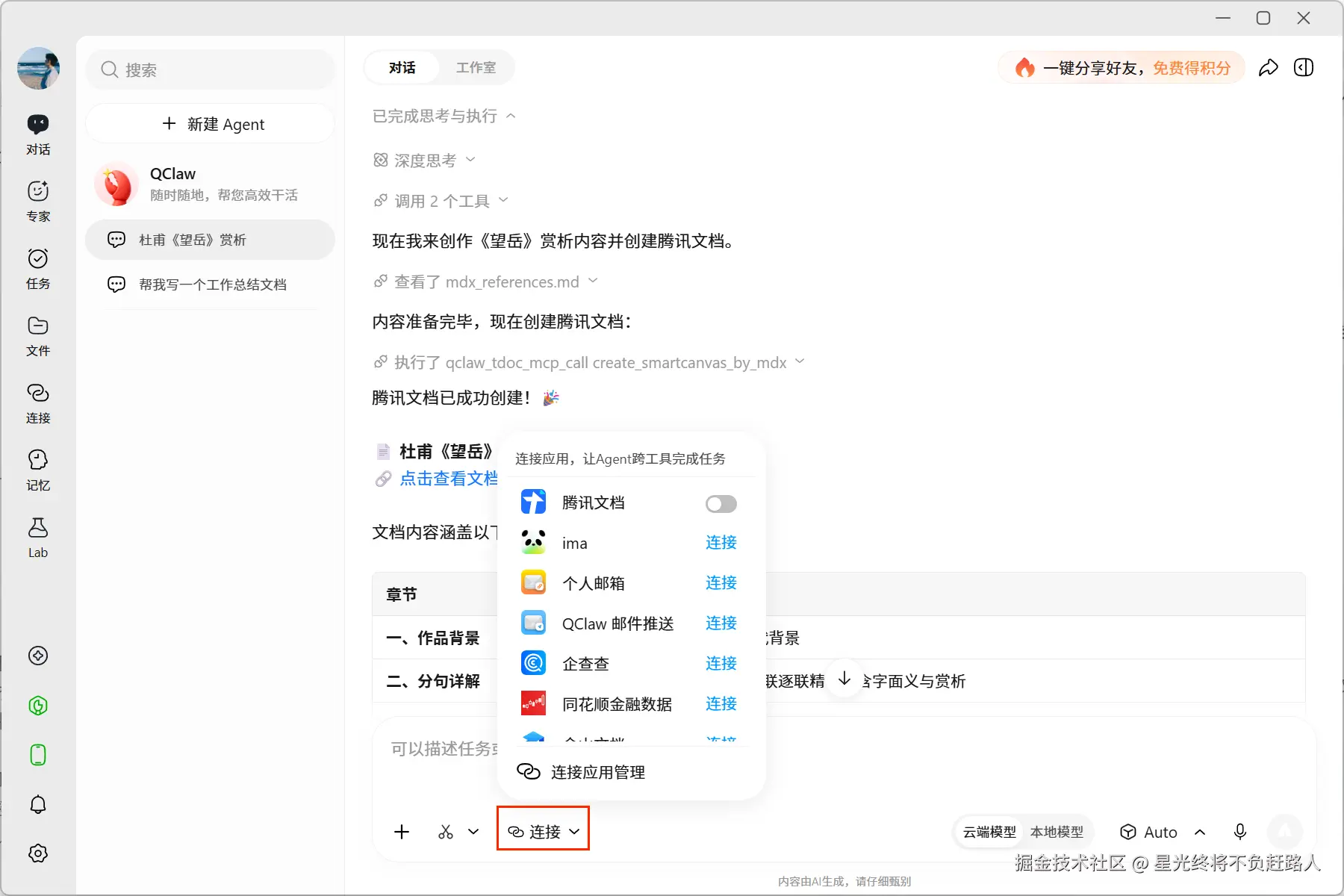
Task: Click the 同花顺金融数据 app icon
Action: [x=533, y=703]
